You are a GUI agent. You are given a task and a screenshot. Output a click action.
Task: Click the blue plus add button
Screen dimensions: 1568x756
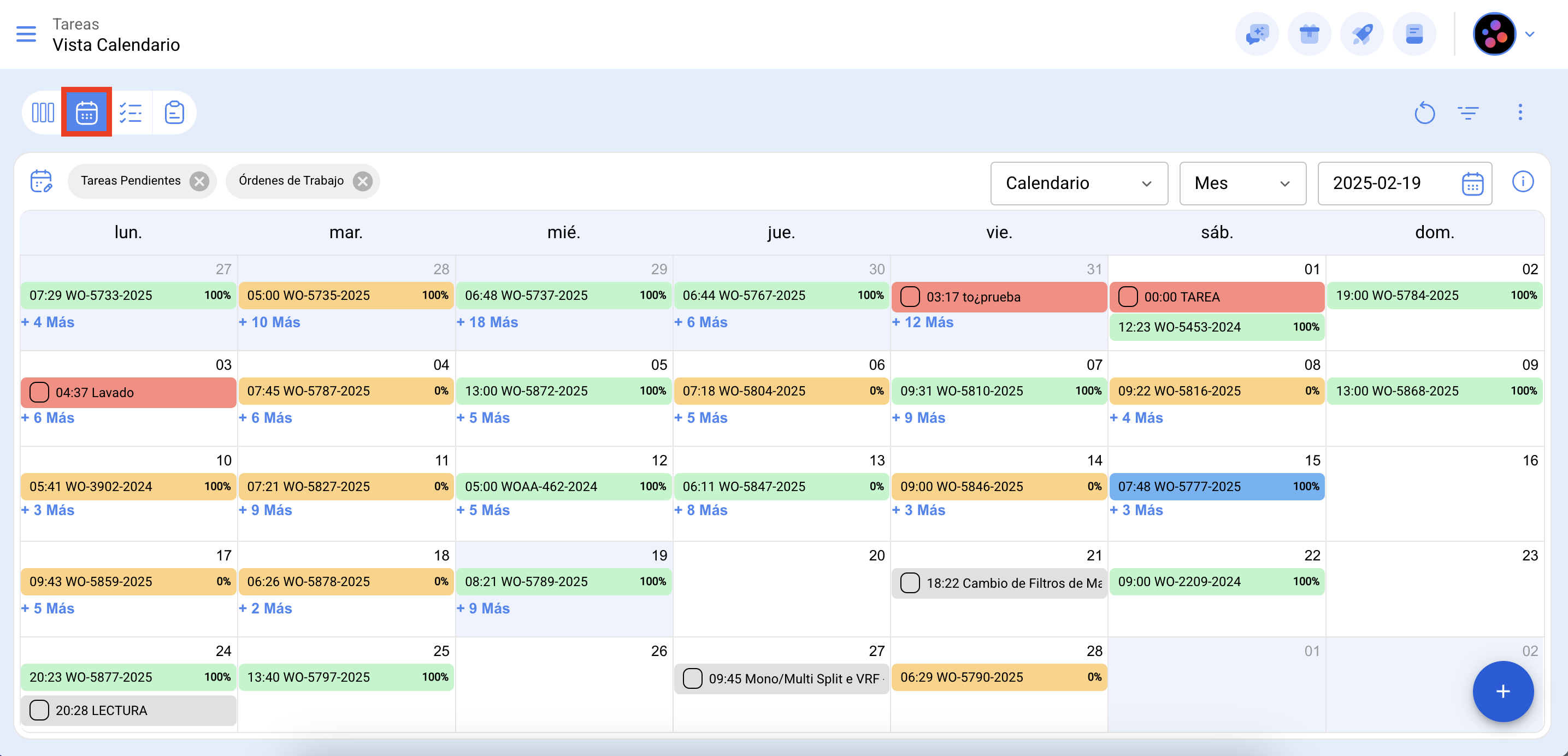point(1502,691)
